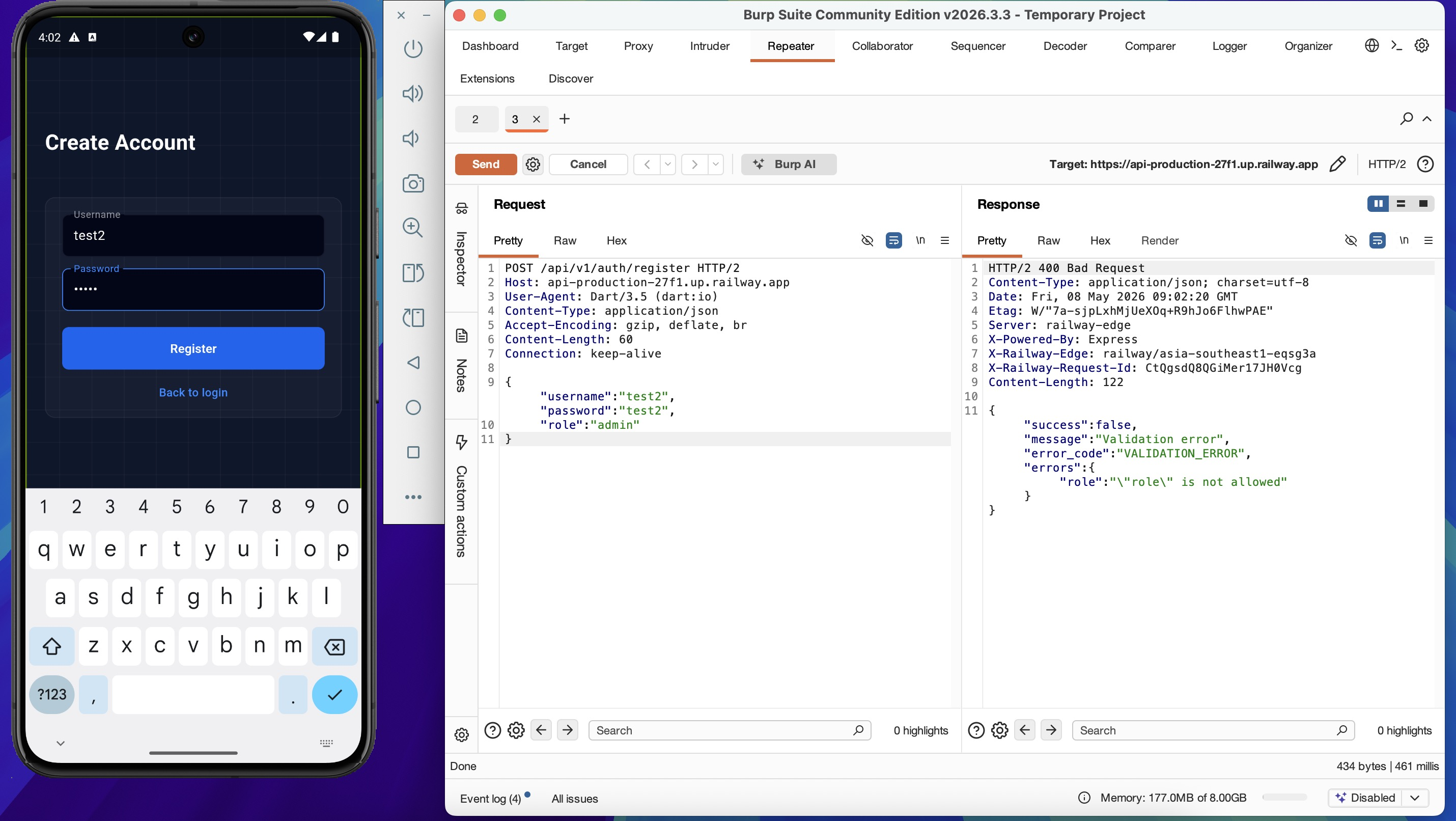Open Burp settings gear in top bar

pos(1421,46)
